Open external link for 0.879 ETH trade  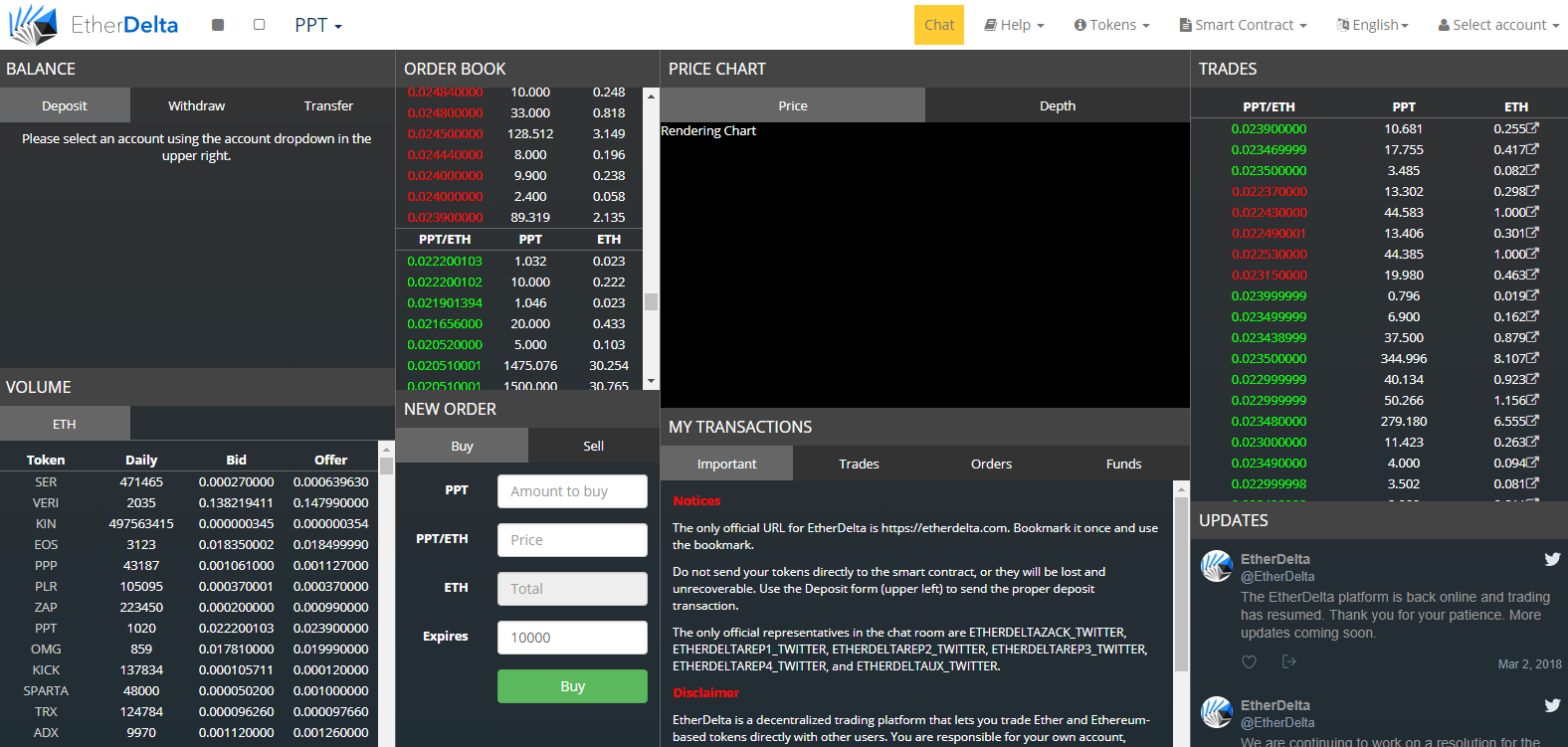tap(1533, 337)
